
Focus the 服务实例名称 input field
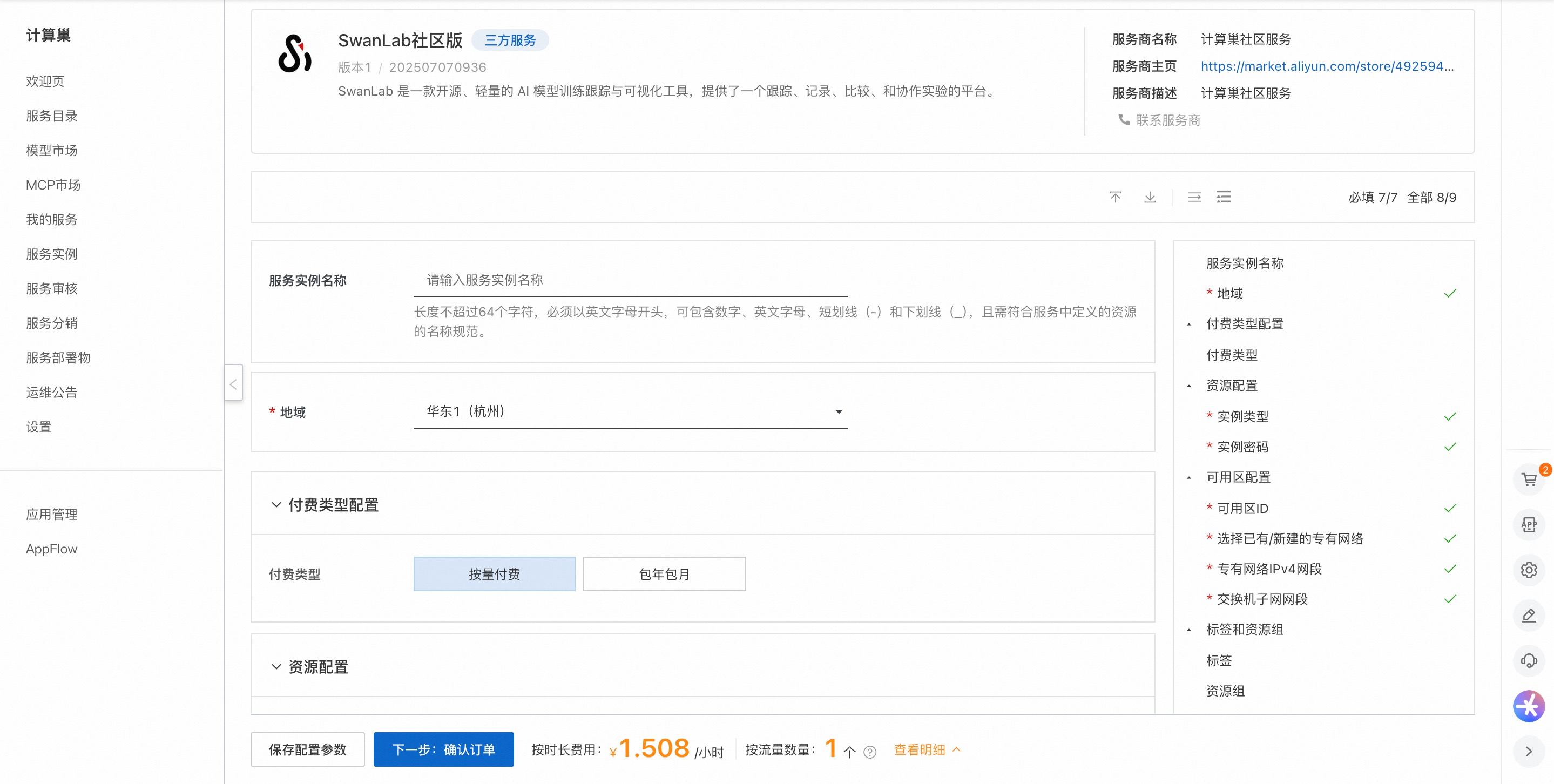point(631,280)
